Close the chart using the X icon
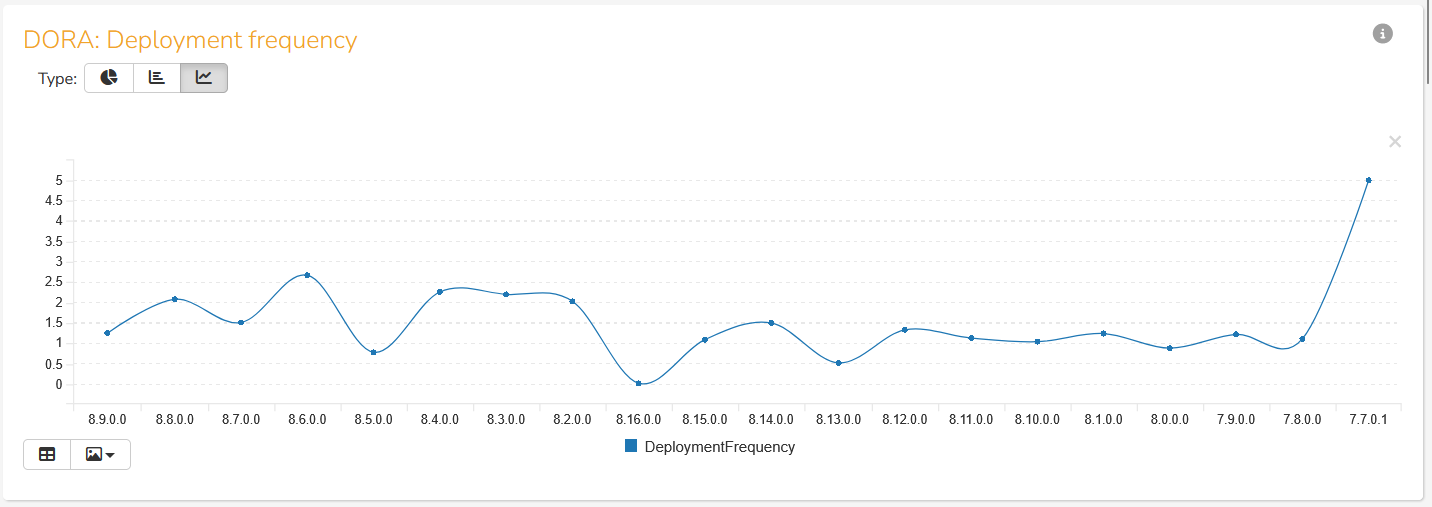 tap(1395, 142)
